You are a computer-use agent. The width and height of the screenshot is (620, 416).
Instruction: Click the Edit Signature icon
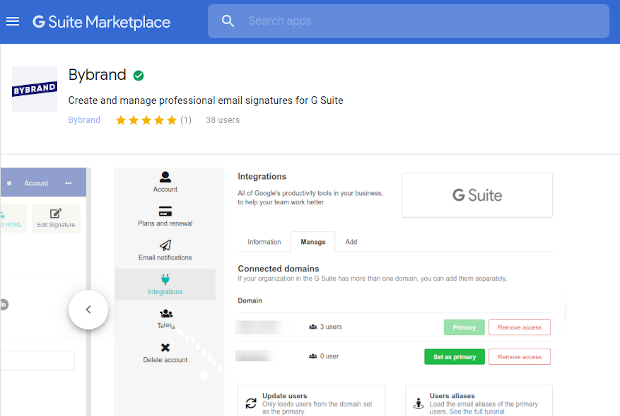point(56,214)
